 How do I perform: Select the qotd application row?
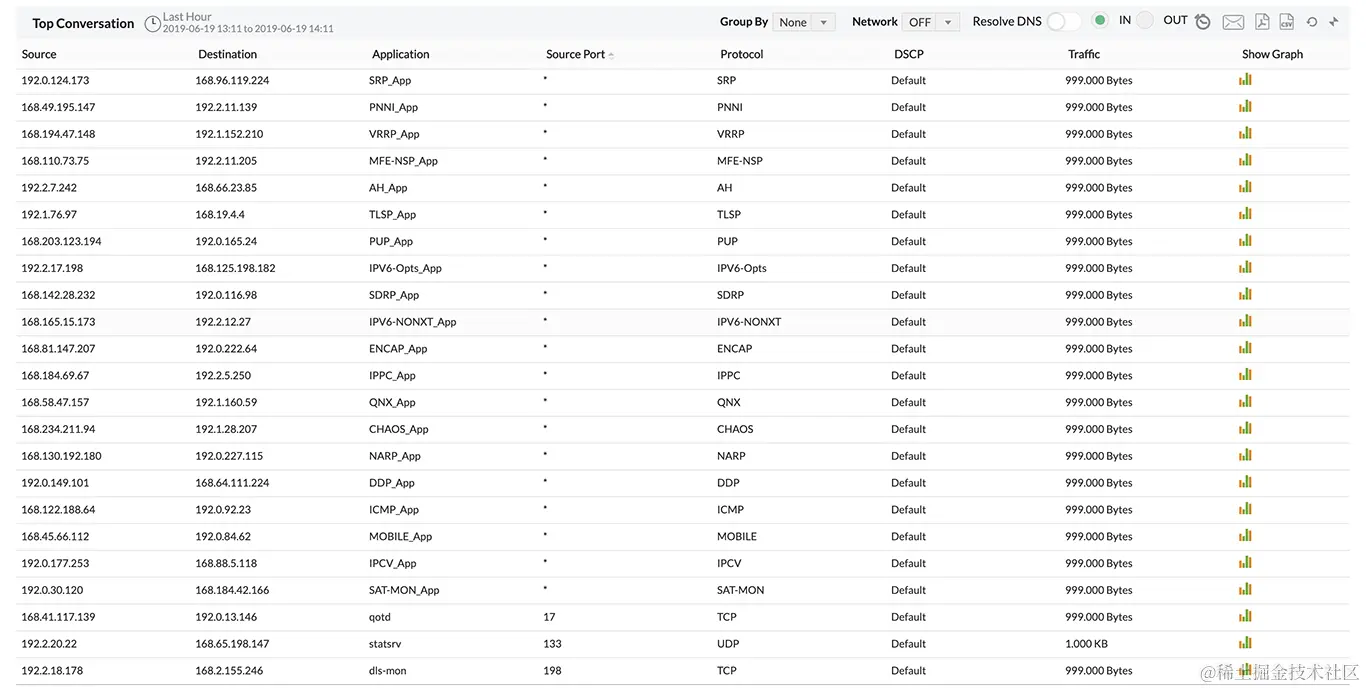pos(380,617)
